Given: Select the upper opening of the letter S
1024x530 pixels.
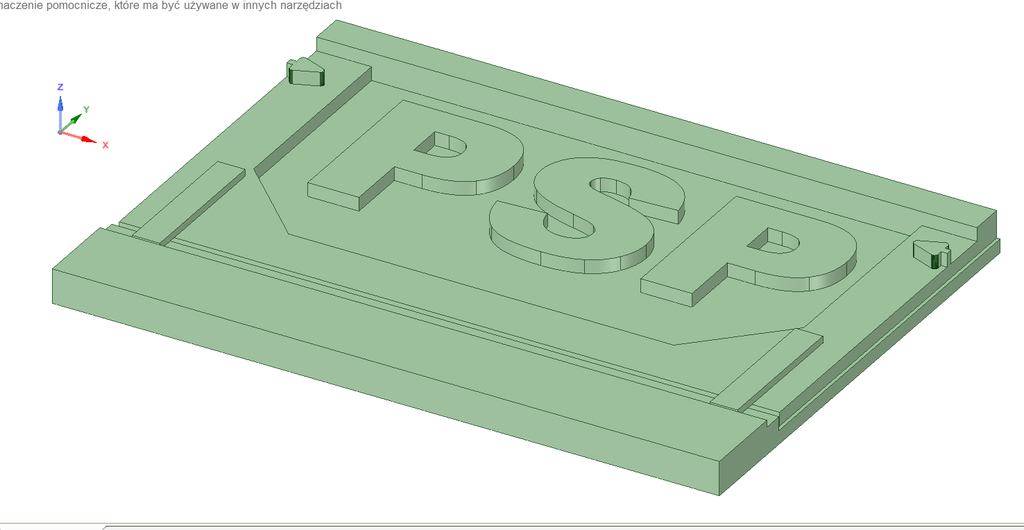Looking at the screenshot, I should [609, 187].
